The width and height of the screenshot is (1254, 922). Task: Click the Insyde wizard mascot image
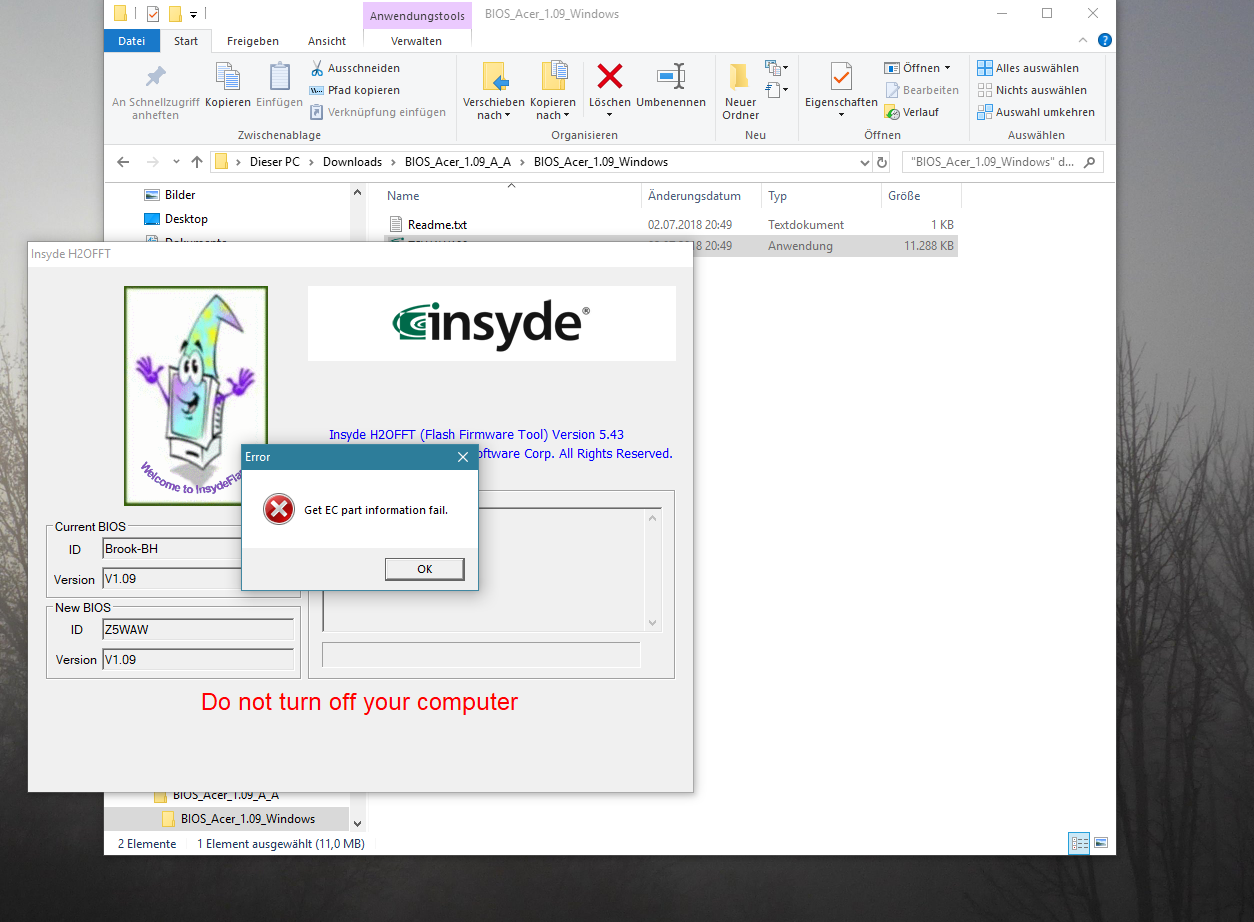pyautogui.click(x=196, y=396)
